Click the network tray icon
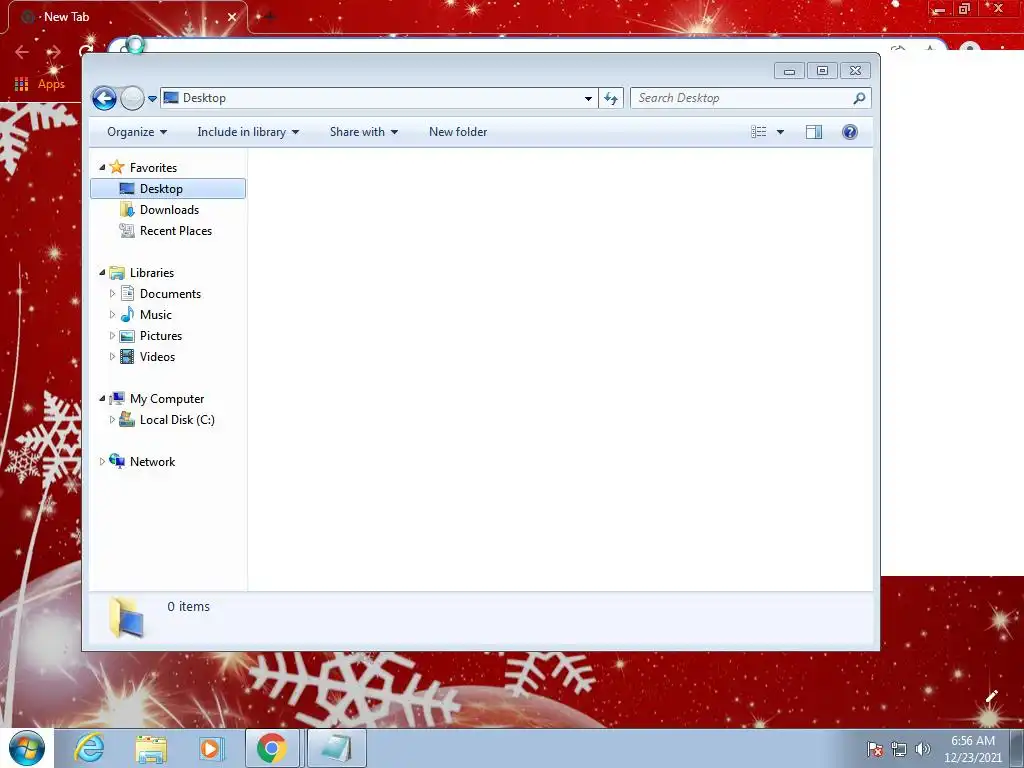 point(899,749)
